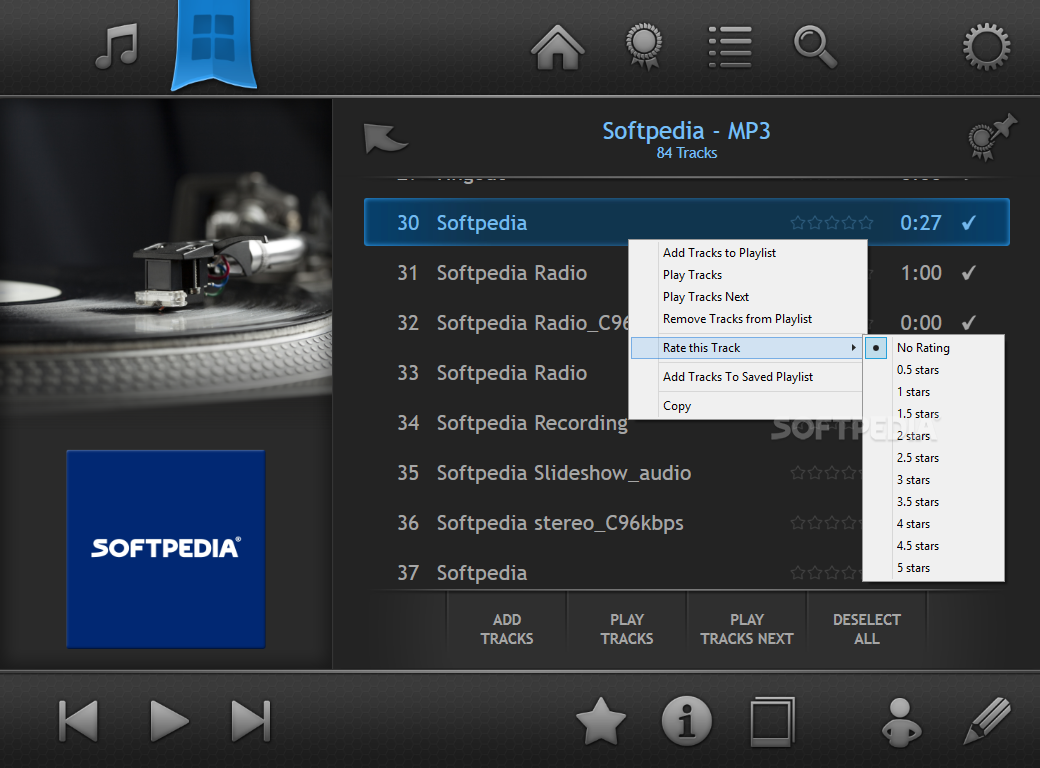
Task: Click the PLAY TRACKS NEXT button
Action: 747,629
